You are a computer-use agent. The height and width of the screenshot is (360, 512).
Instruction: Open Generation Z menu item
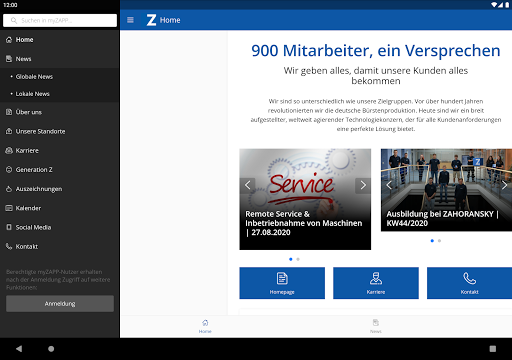pyautogui.click(x=60, y=170)
